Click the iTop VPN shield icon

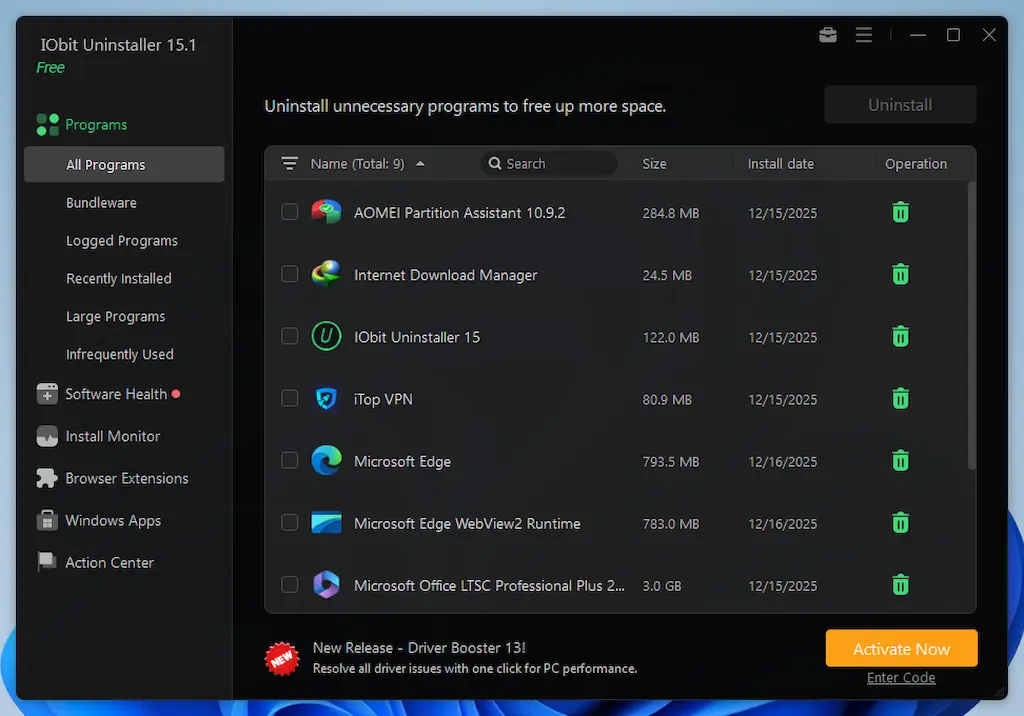326,398
